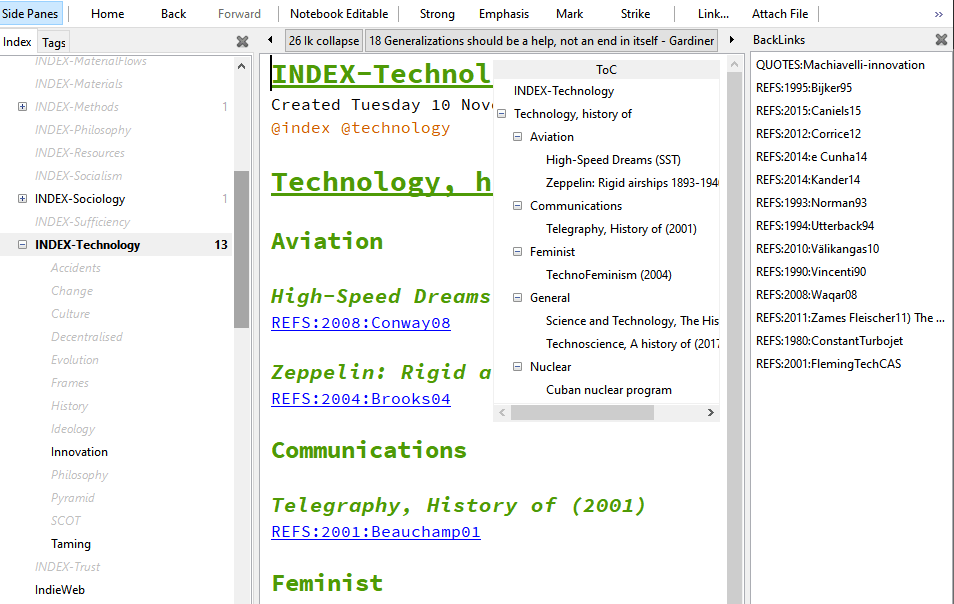Click the ToC horizontal scrollbar thumb
The width and height of the screenshot is (954, 604).
(581, 412)
